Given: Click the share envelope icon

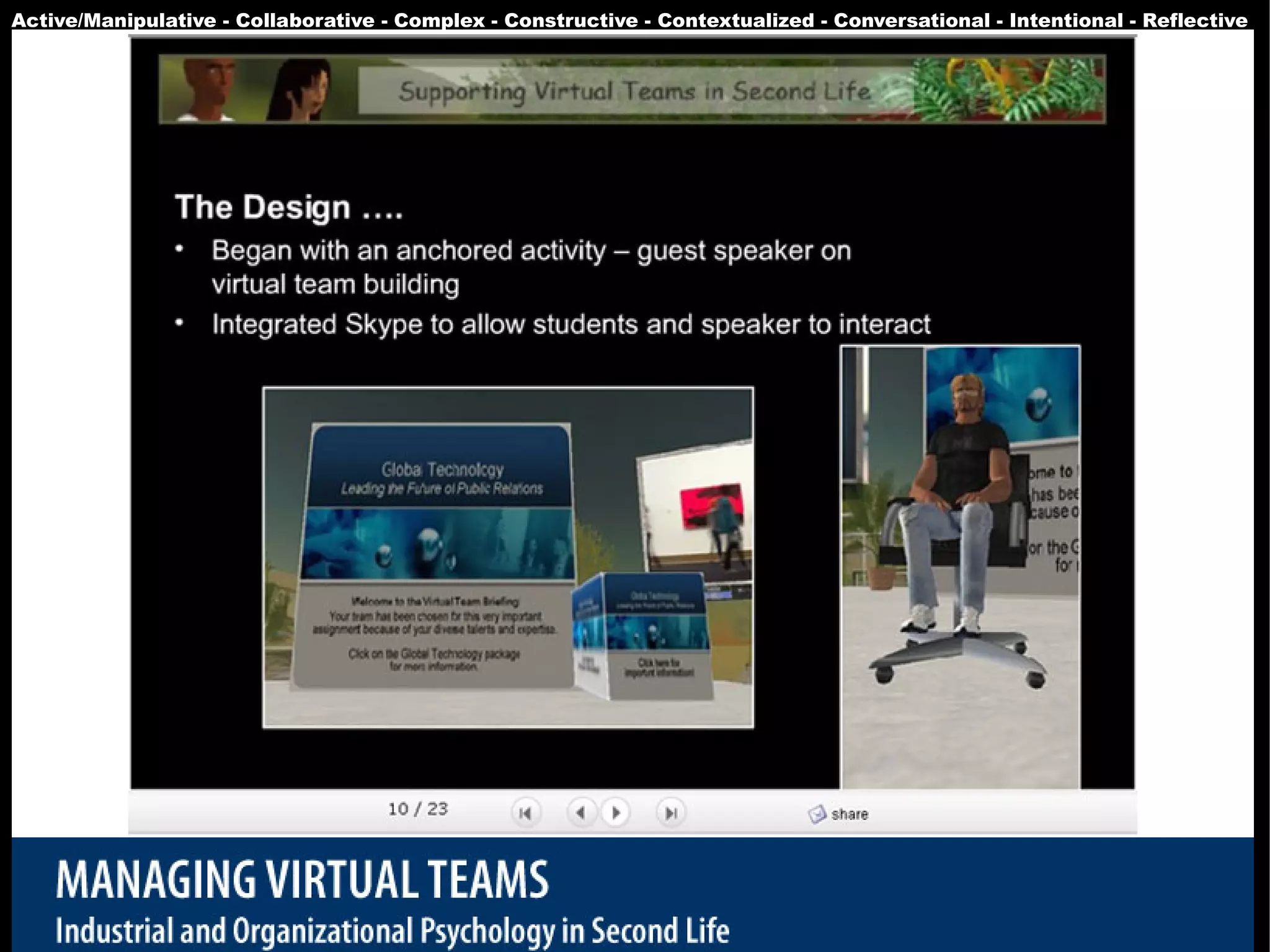Looking at the screenshot, I should coord(817,814).
